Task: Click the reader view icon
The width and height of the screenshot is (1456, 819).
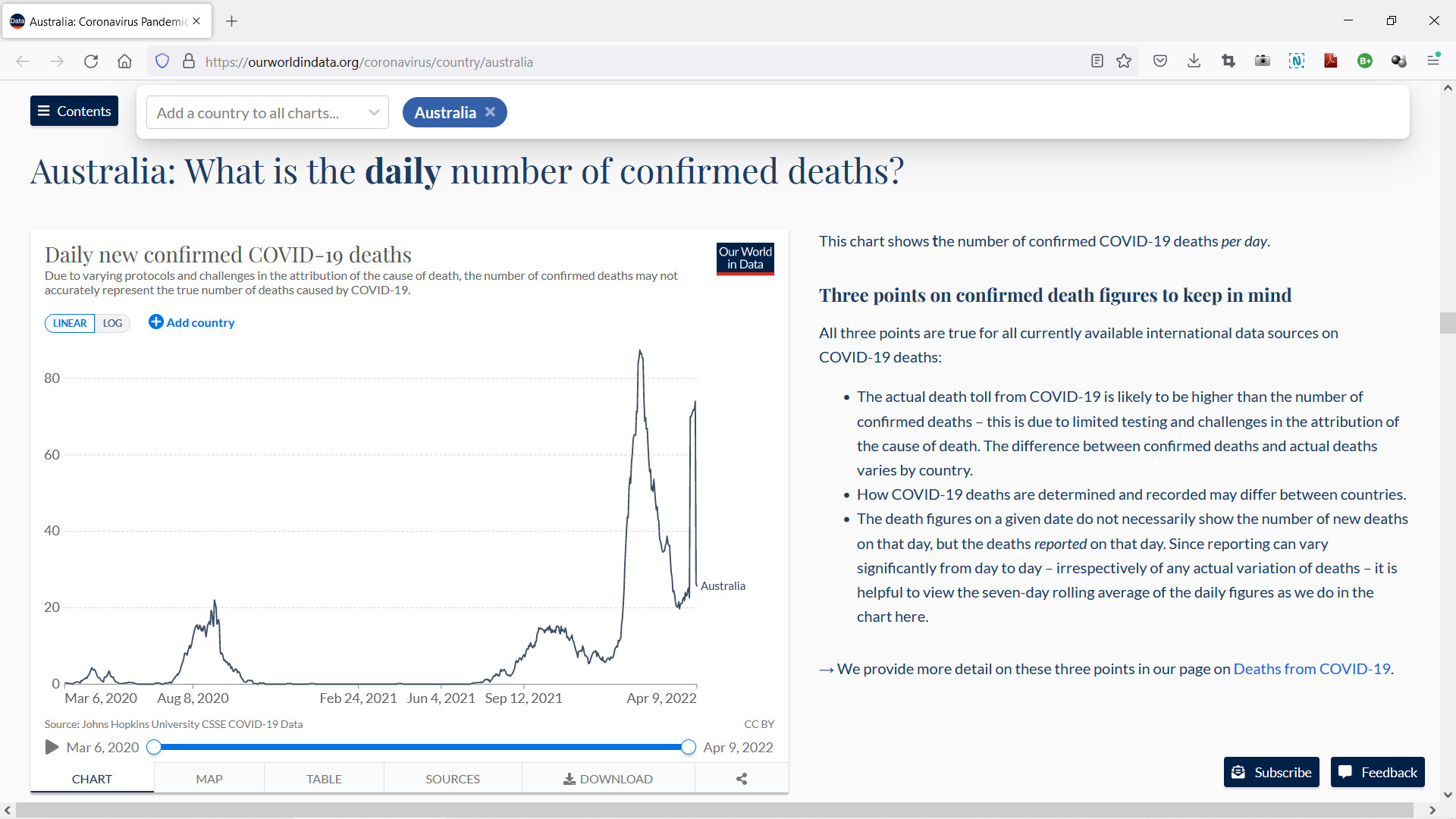Action: [x=1097, y=61]
